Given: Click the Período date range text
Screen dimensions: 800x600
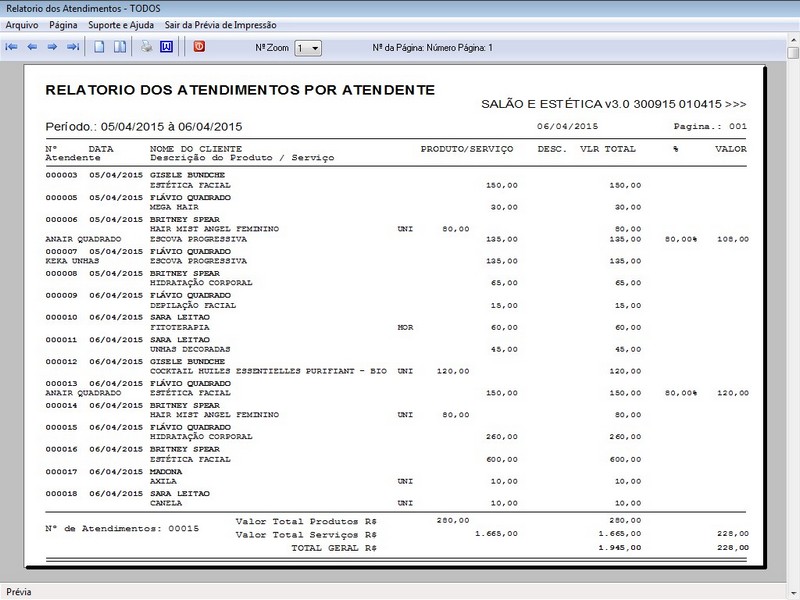Looking at the screenshot, I should point(144,127).
